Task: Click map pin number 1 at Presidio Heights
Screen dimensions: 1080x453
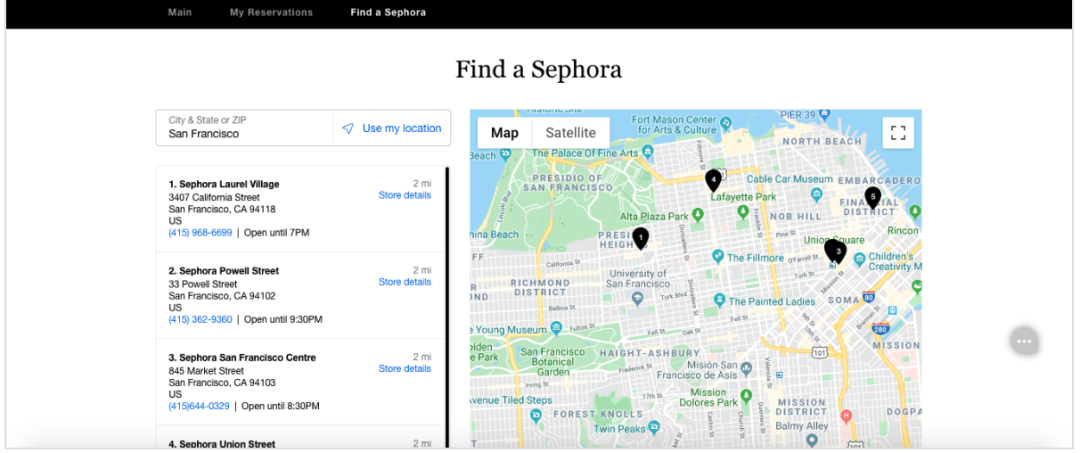Action: (x=641, y=239)
